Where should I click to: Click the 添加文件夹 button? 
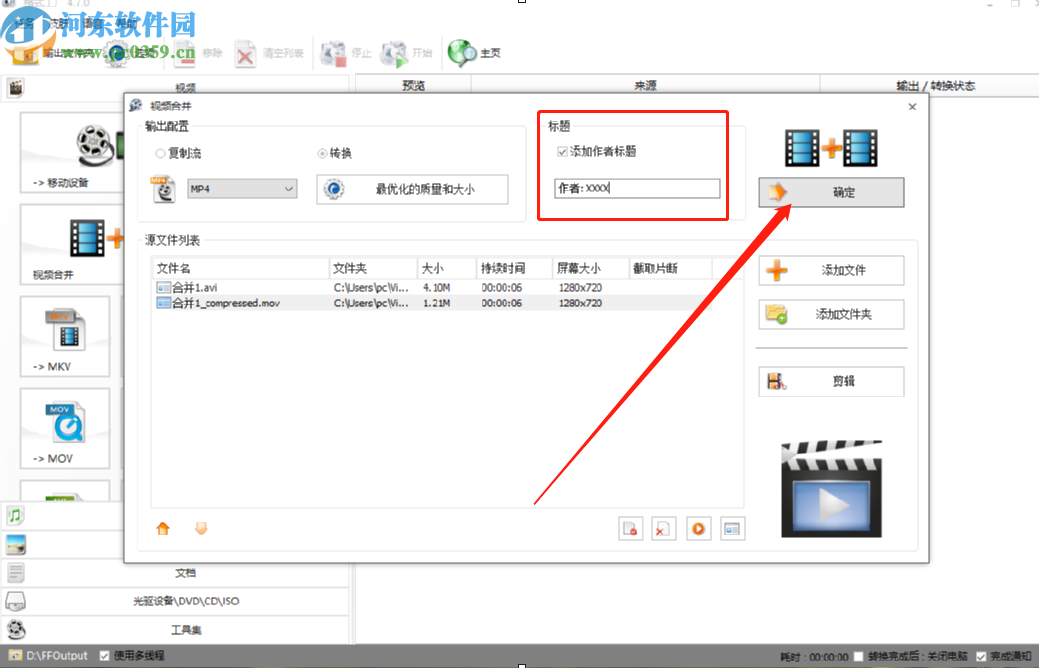coord(831,314)
